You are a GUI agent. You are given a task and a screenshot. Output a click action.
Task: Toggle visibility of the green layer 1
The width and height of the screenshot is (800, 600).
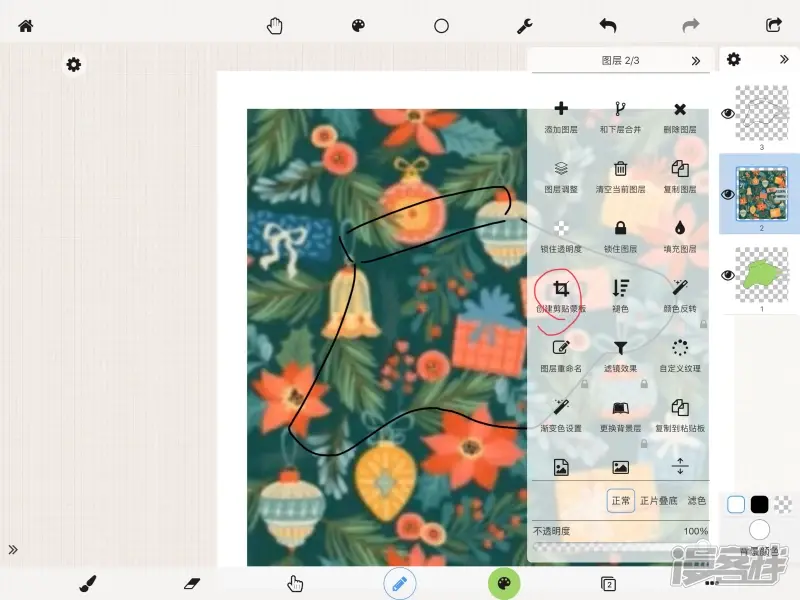pyautogui.click(x=728, y=276)
